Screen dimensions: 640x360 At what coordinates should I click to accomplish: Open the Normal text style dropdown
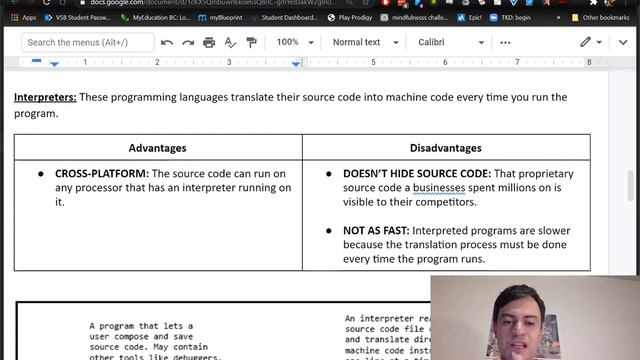365,42
